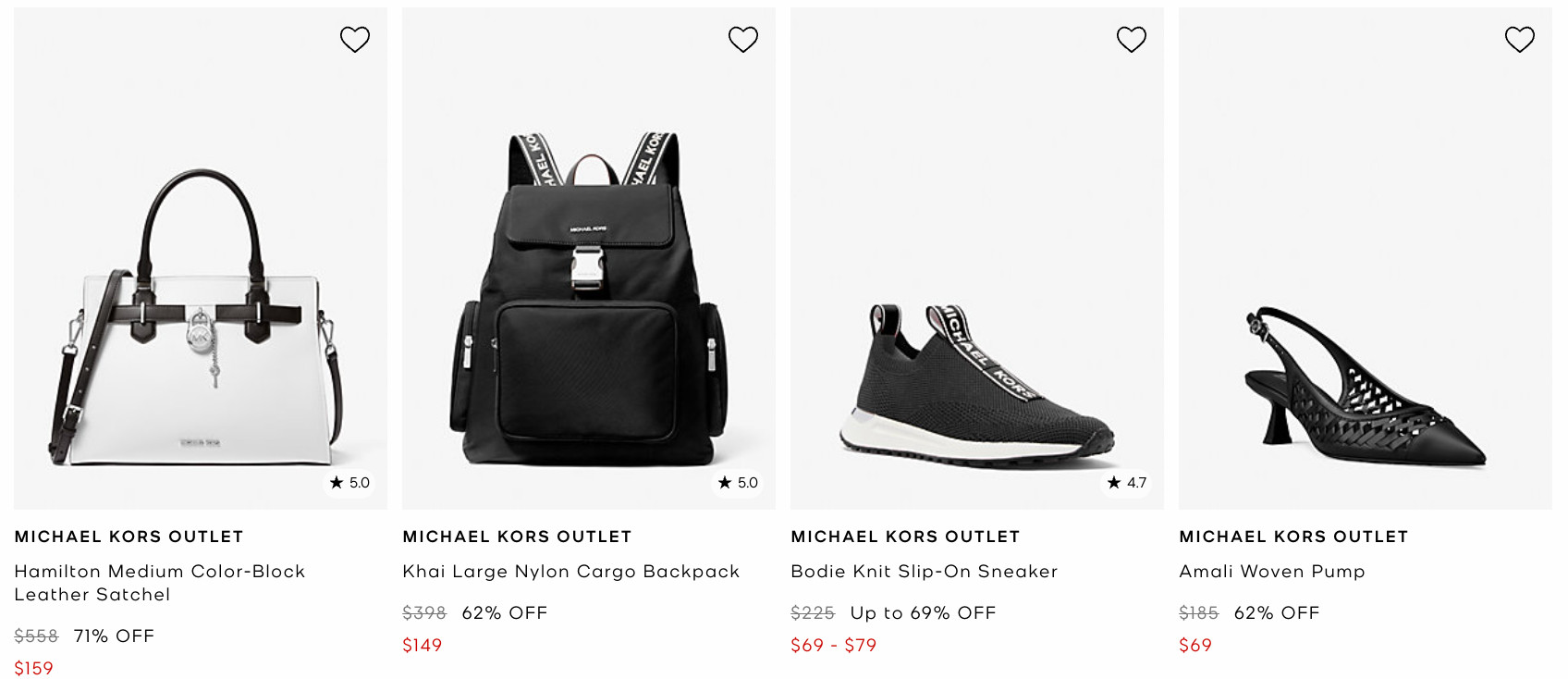This screenshot has height=679, width=1568.
Task: Click heart icon on Amali Woven Pump
Action: [1520, 39]
